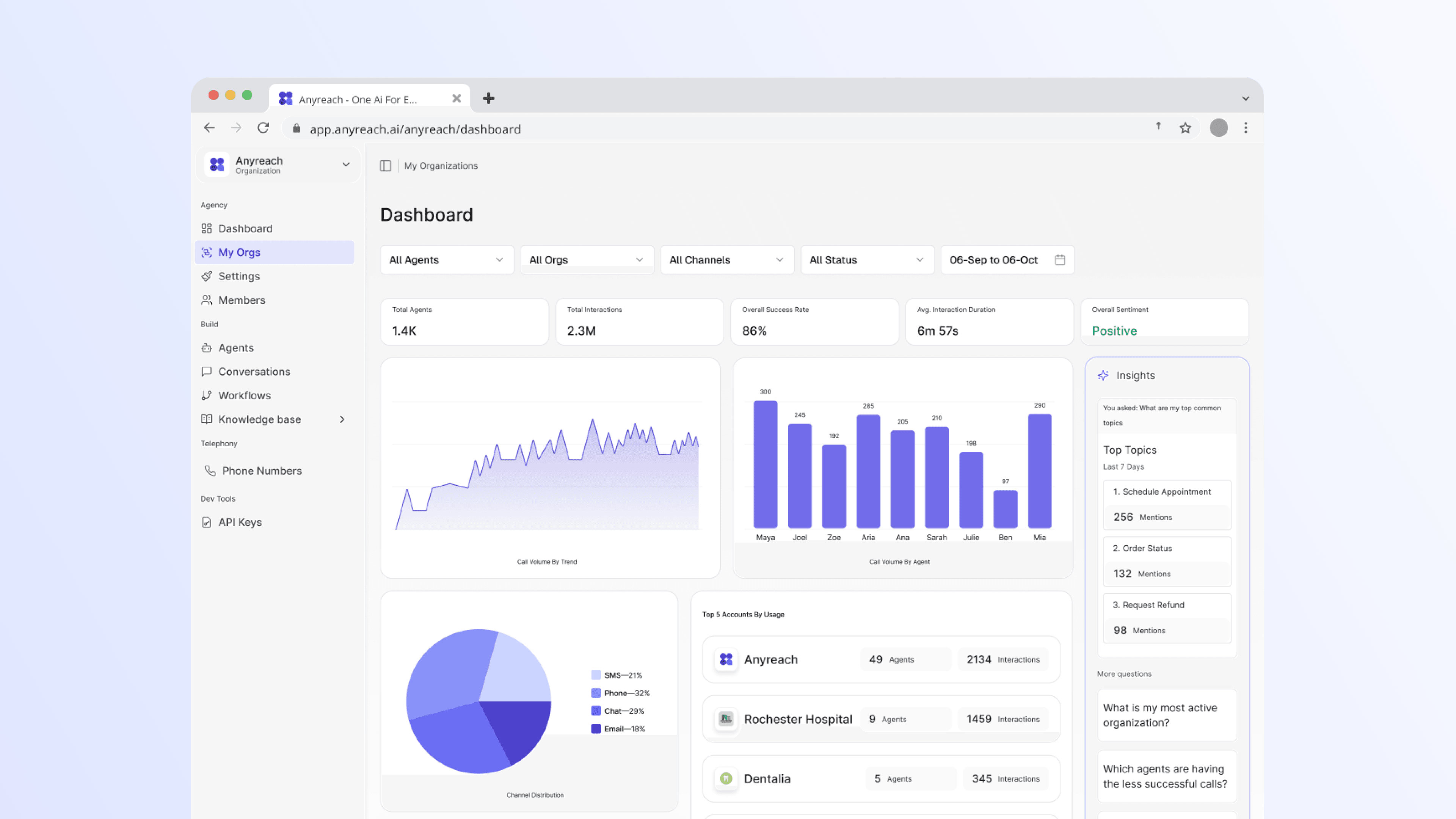
Task: Select the Request Refund topic card
Action: tap(1167, 618)
